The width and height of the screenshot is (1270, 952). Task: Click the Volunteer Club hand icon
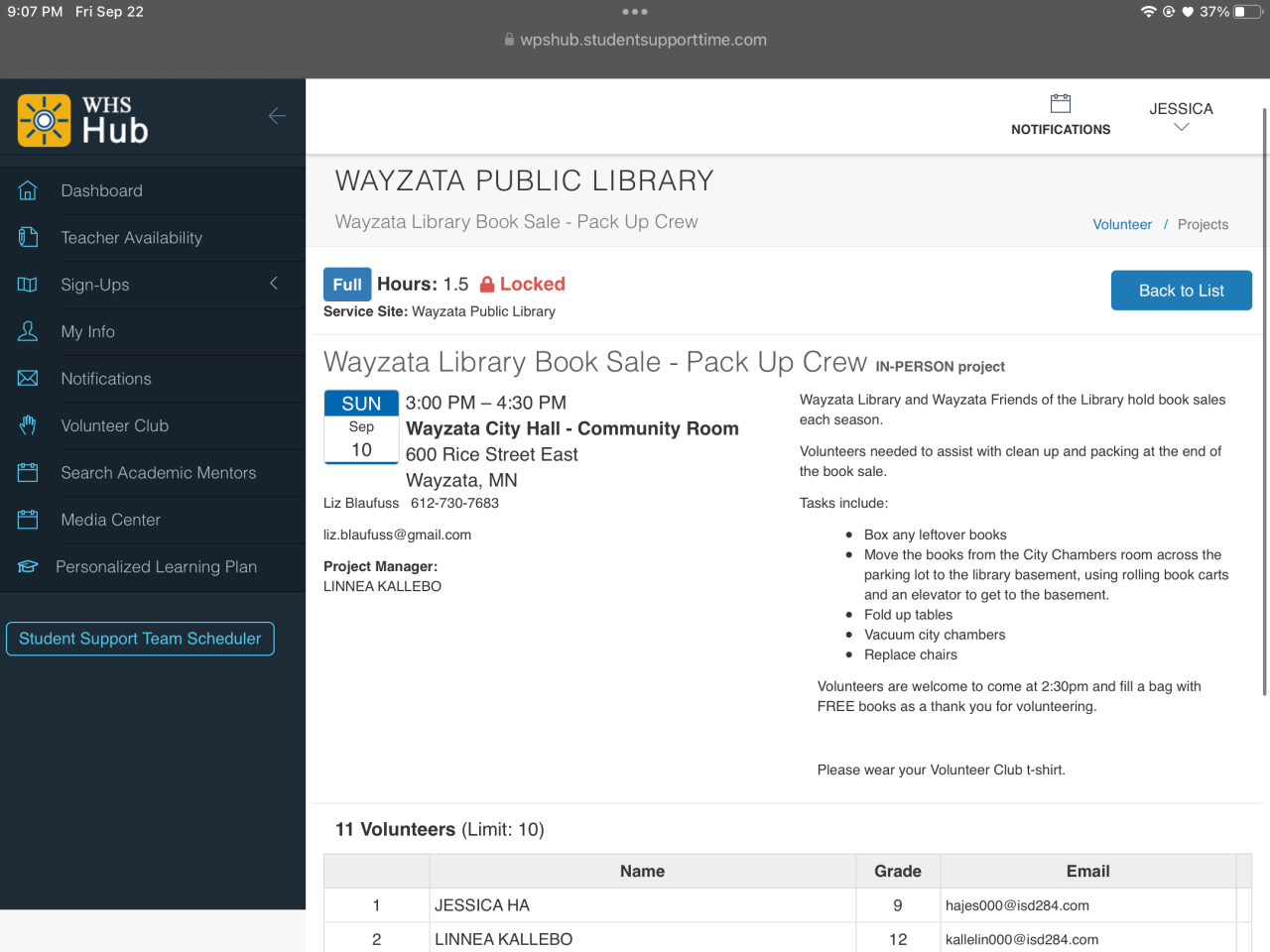[28, 425]
